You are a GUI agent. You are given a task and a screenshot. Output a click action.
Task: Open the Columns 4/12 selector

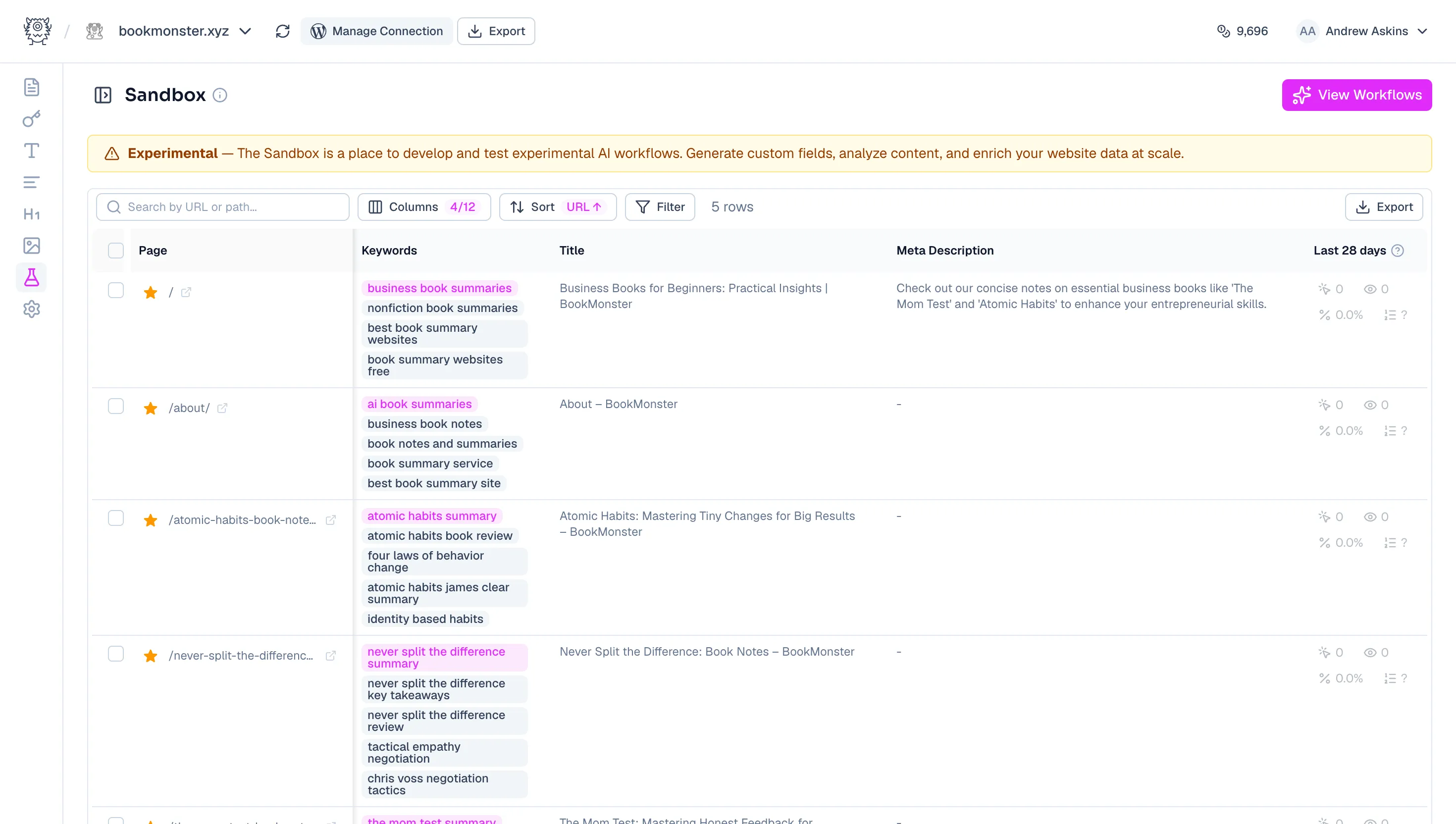click(424, 207)
